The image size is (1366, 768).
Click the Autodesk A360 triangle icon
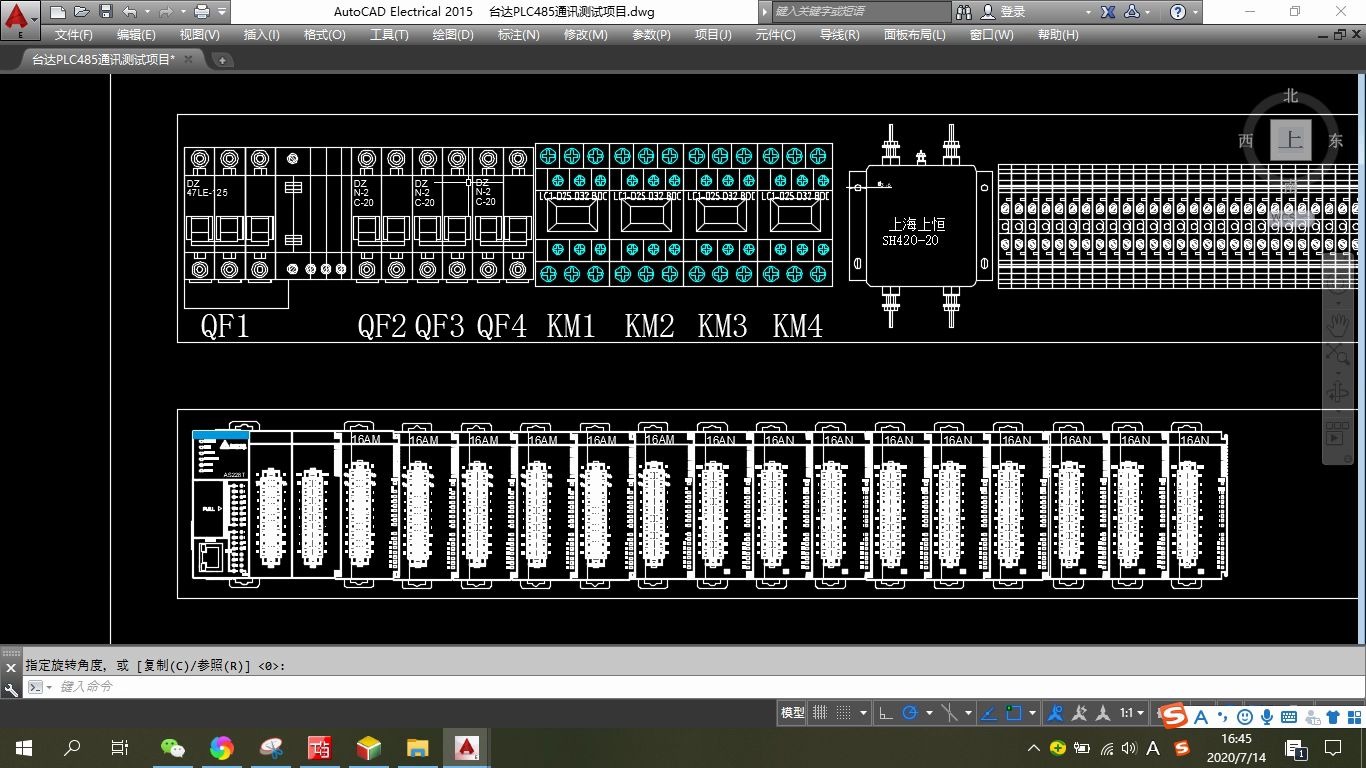tap(1132, 12)
